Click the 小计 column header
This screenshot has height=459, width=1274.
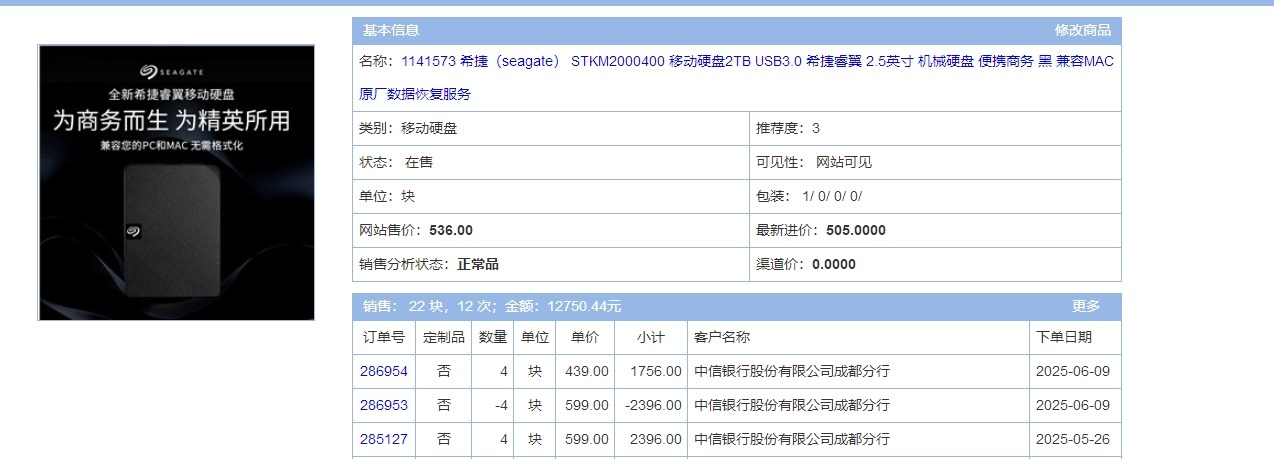point(651,337)
